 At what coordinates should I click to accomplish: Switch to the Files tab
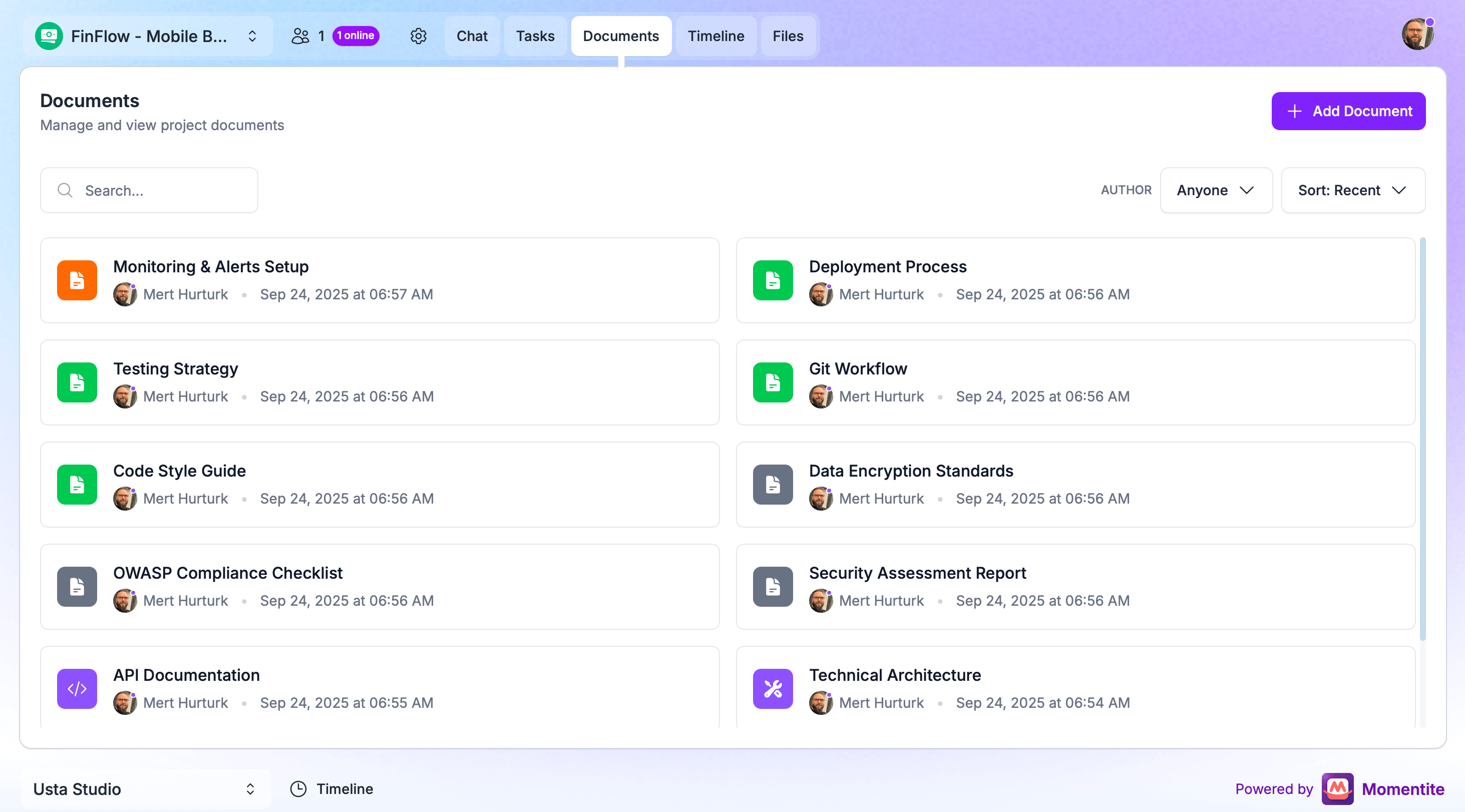coord(788,36)
